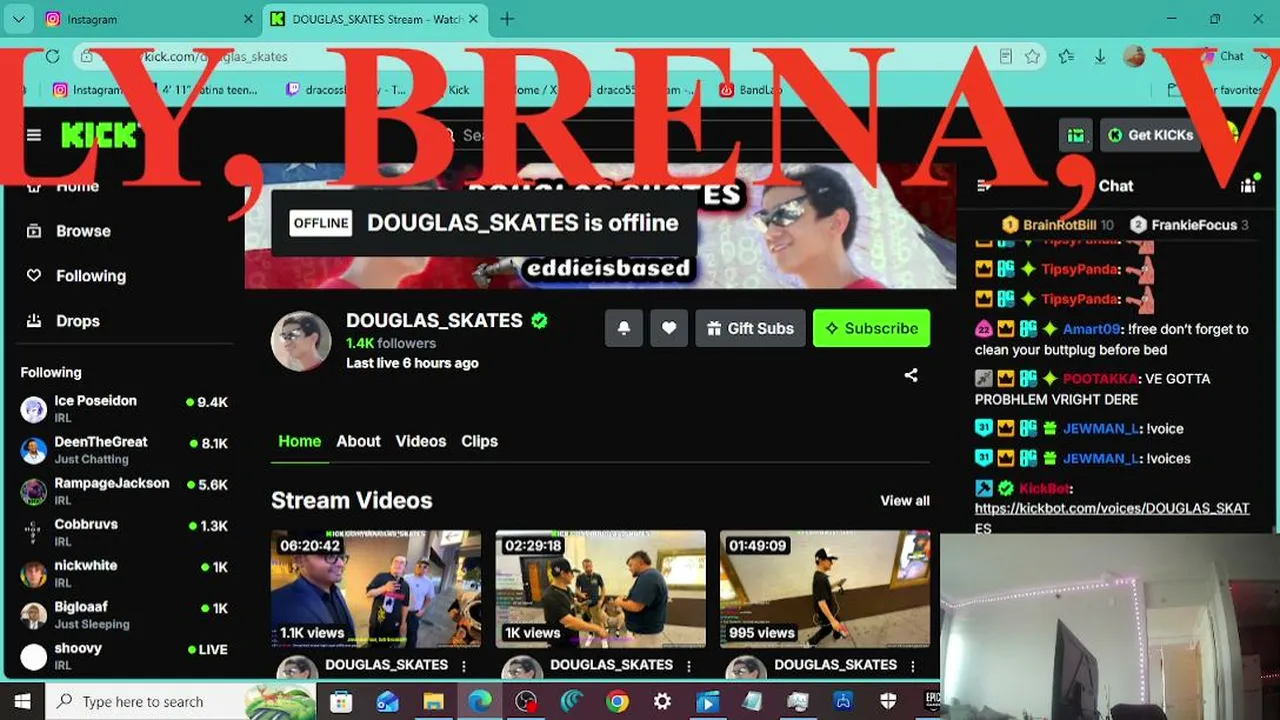Open Bigloaaf's channel in Following list
Screen dimensions: 1280x720
coord(124,615)
